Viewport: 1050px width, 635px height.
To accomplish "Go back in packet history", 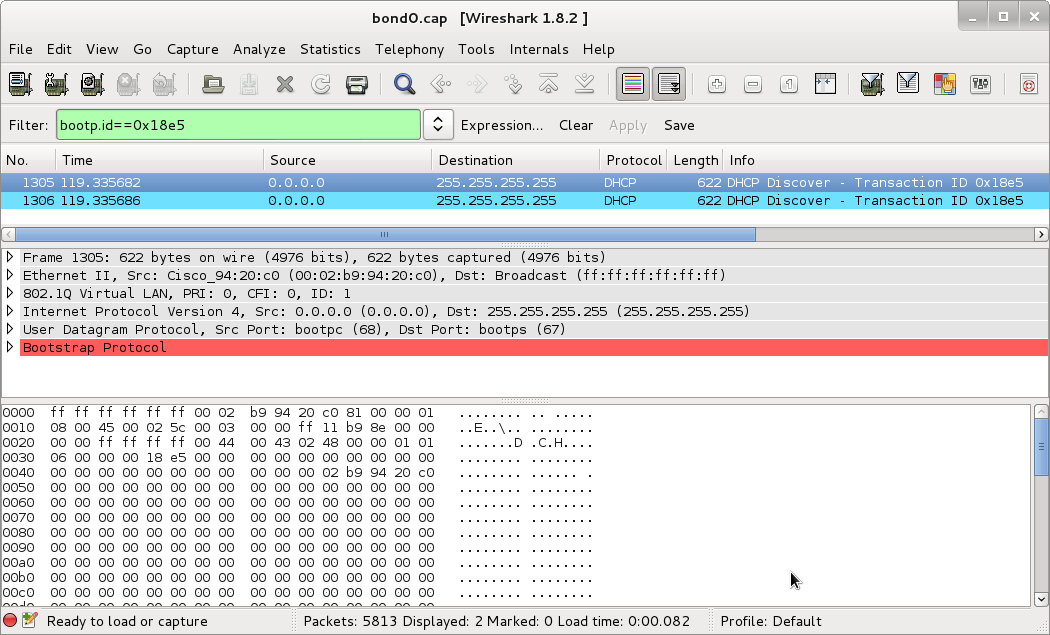I will point(441,84).
